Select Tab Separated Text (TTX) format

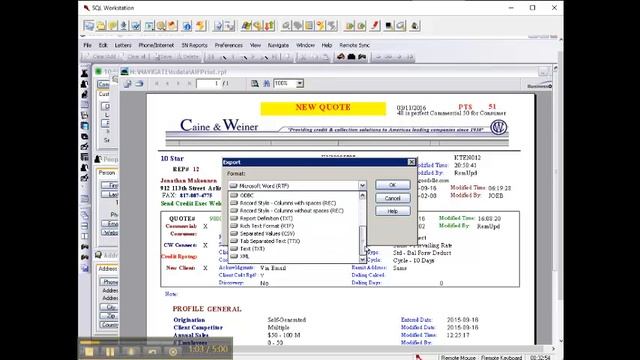pos(294,241)
